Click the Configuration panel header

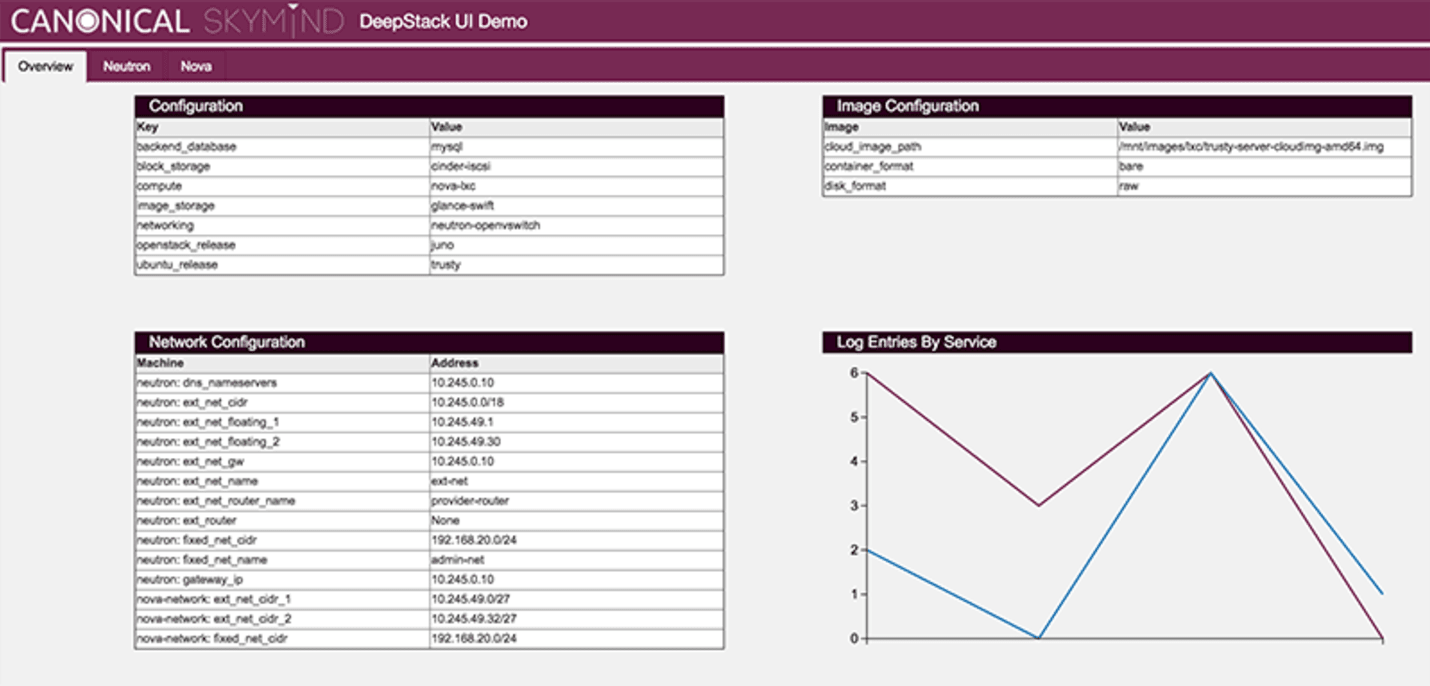(429, 106)
